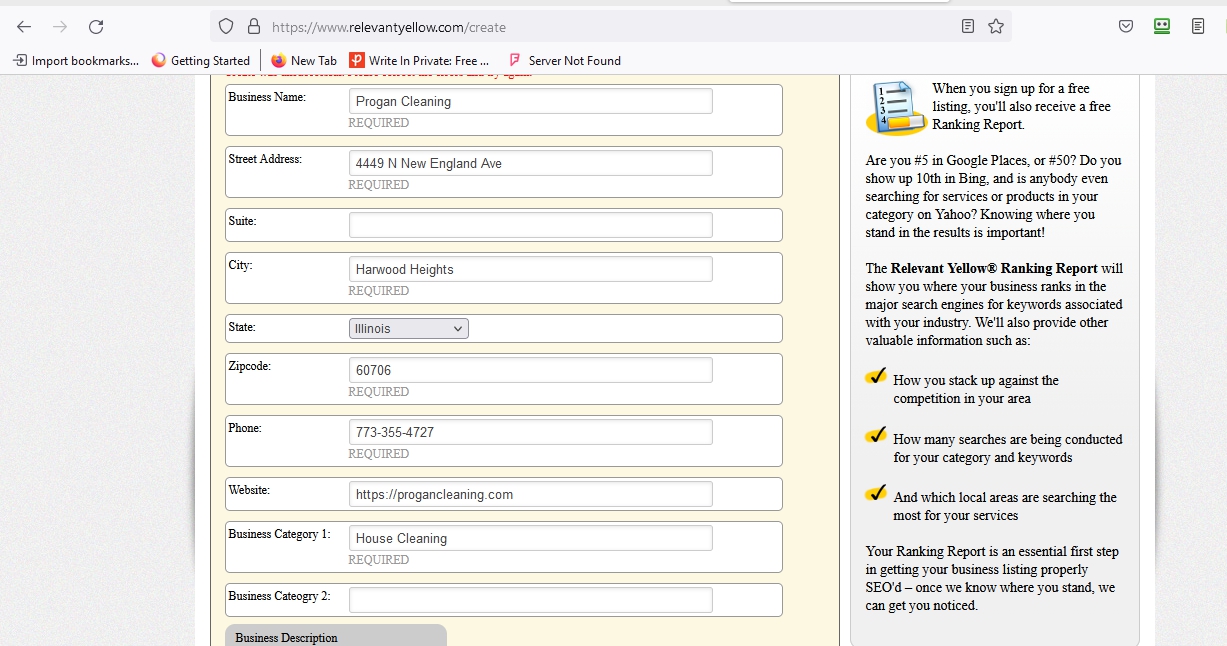Click the Server Not Found bookmark

565,61
